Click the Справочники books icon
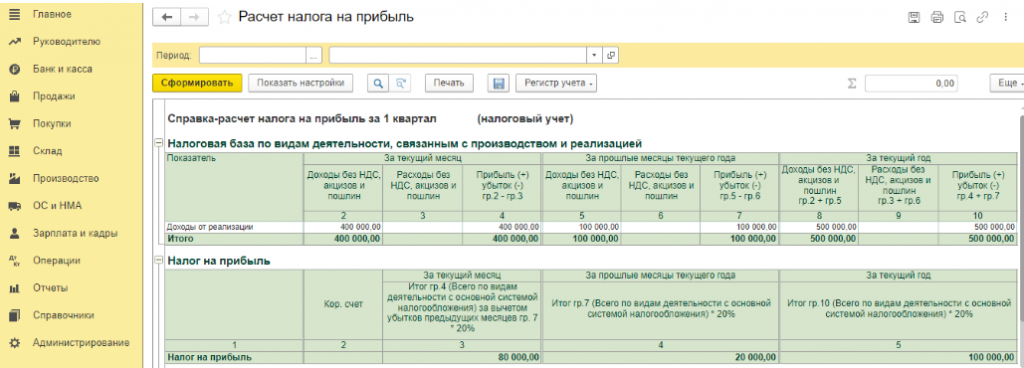1024x368 pixels. (x=14, y=315)
